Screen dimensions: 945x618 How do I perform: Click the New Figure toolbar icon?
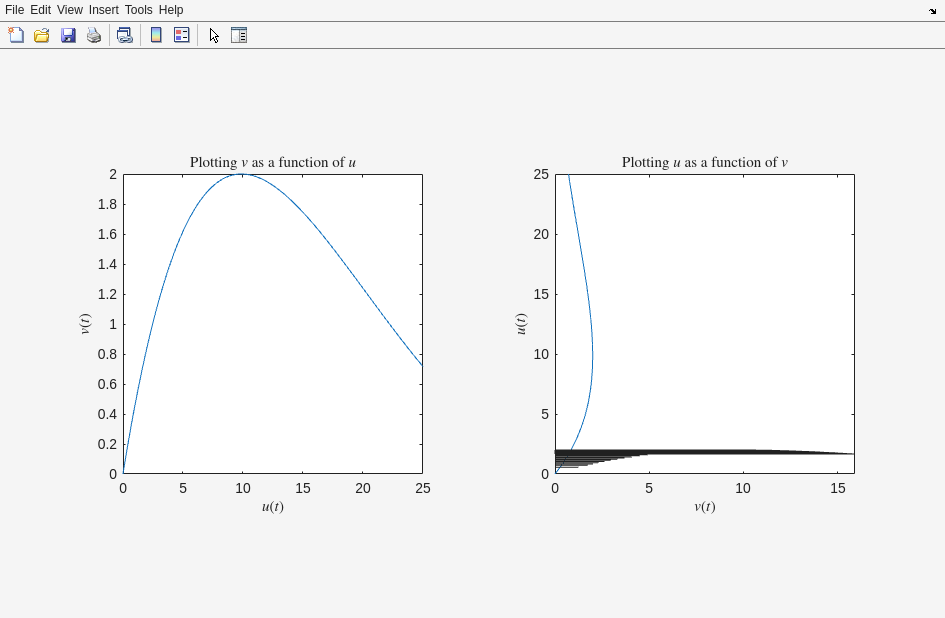pyautogui.click(x=16, y=35)
